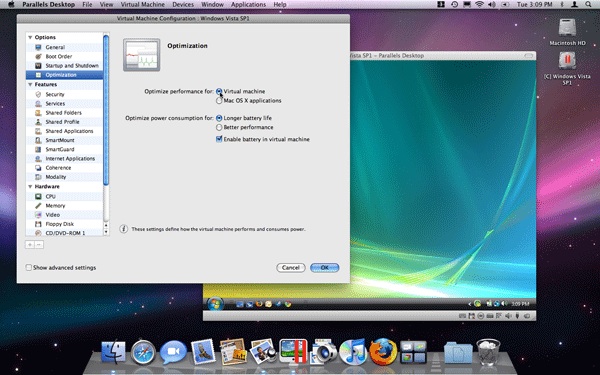Click the minus remove device button
600x375 pixels.
pos(39,245)
